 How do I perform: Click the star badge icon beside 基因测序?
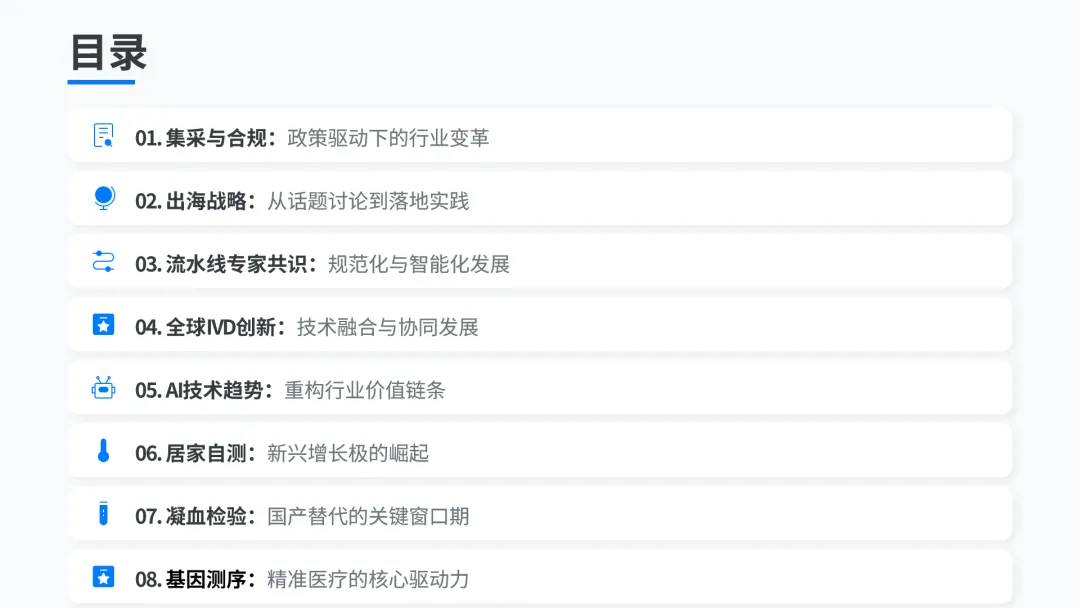point(103,577)
